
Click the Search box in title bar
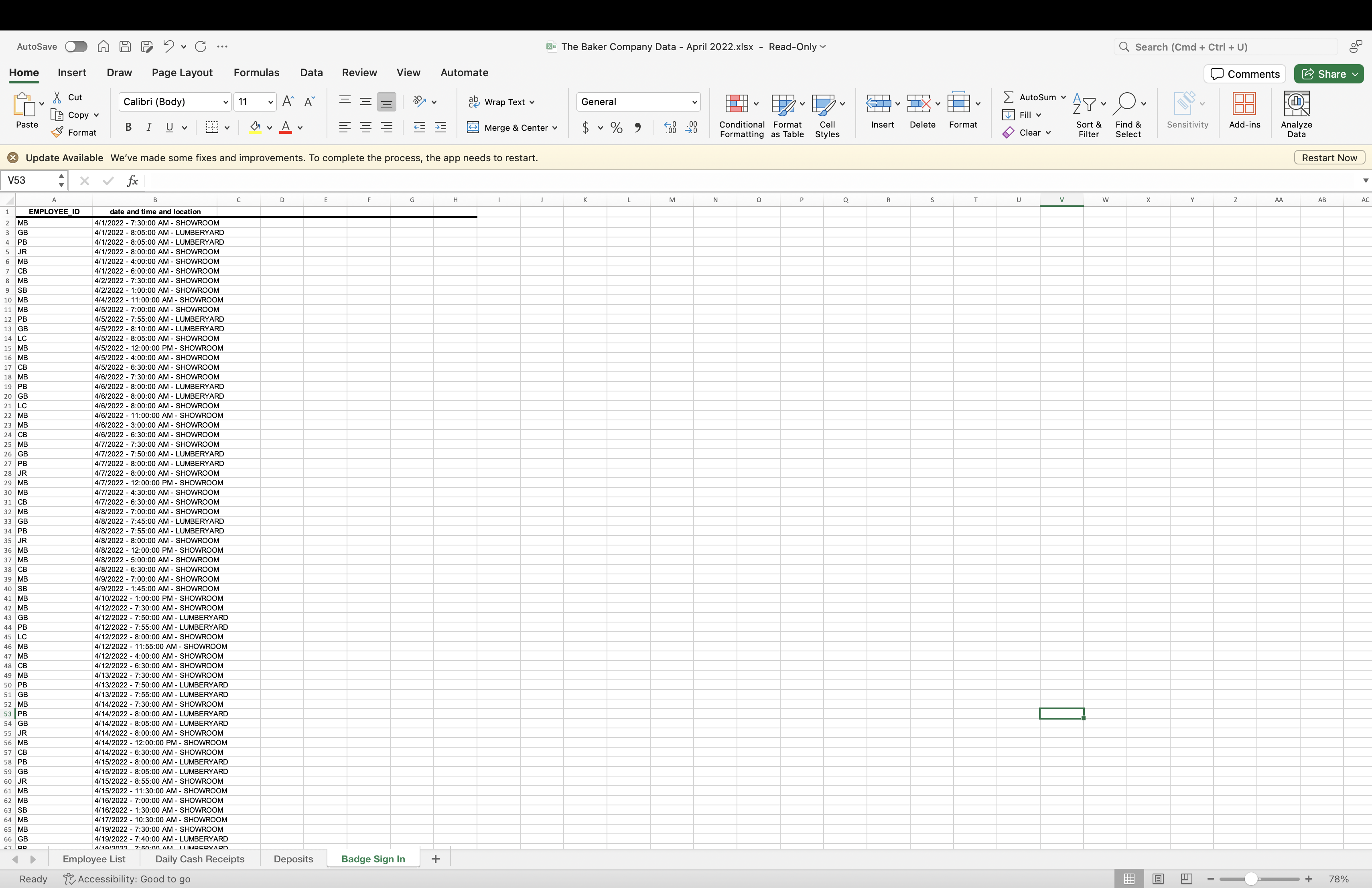(1225, 47)
